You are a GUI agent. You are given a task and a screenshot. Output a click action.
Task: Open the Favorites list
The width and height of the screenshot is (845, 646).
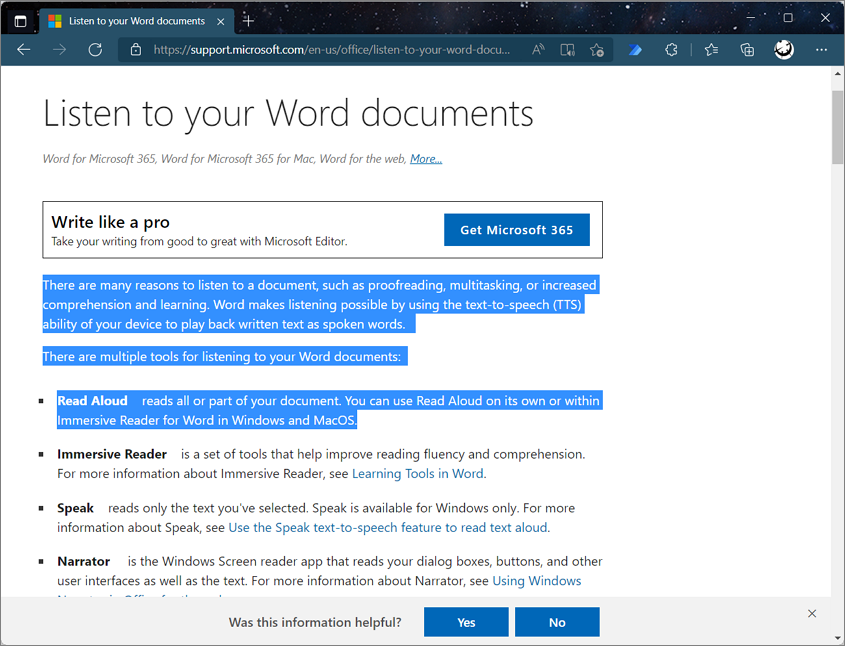click(712, 49)
